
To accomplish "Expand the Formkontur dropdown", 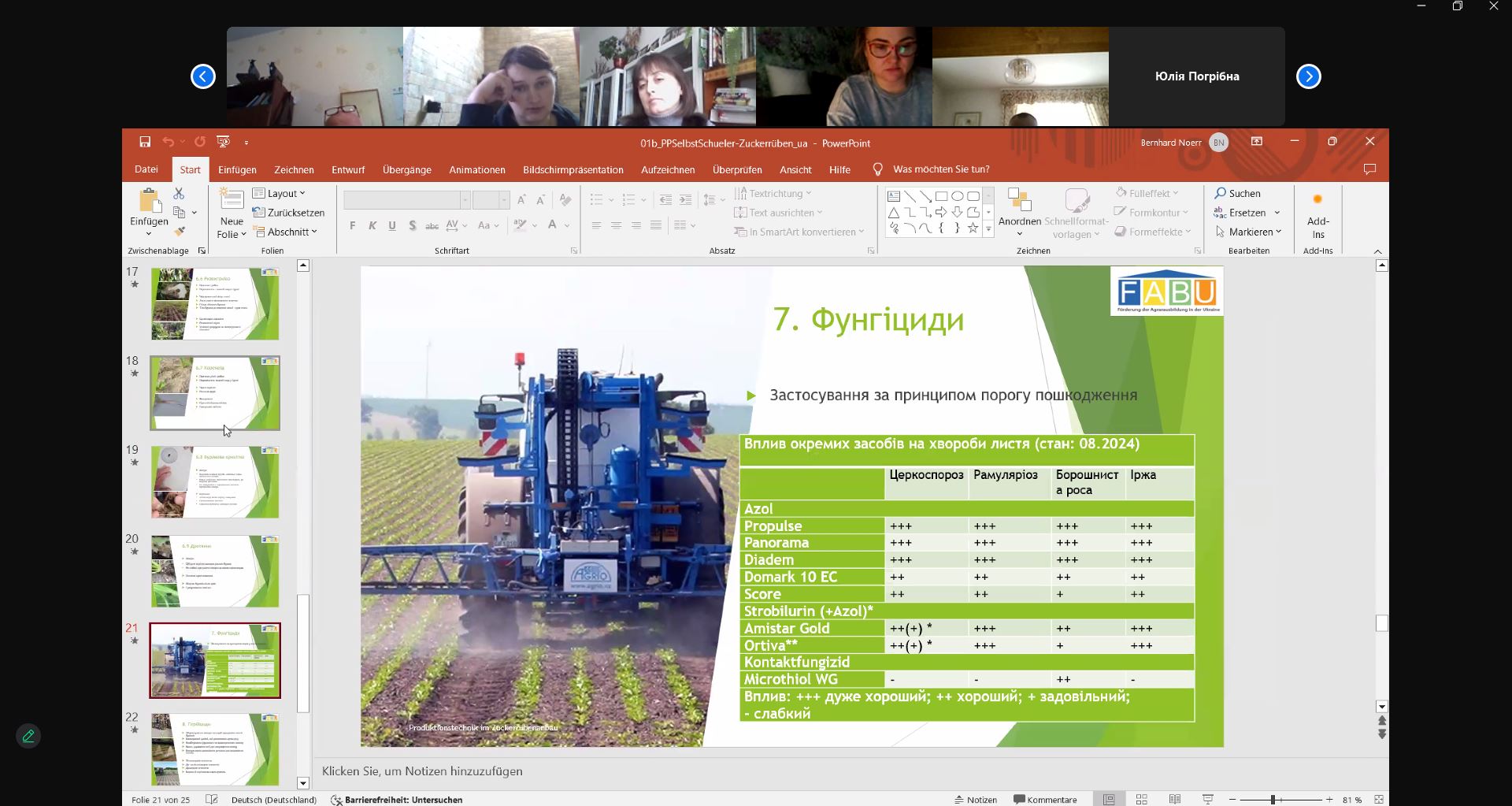I will [x=1151, y=213].
